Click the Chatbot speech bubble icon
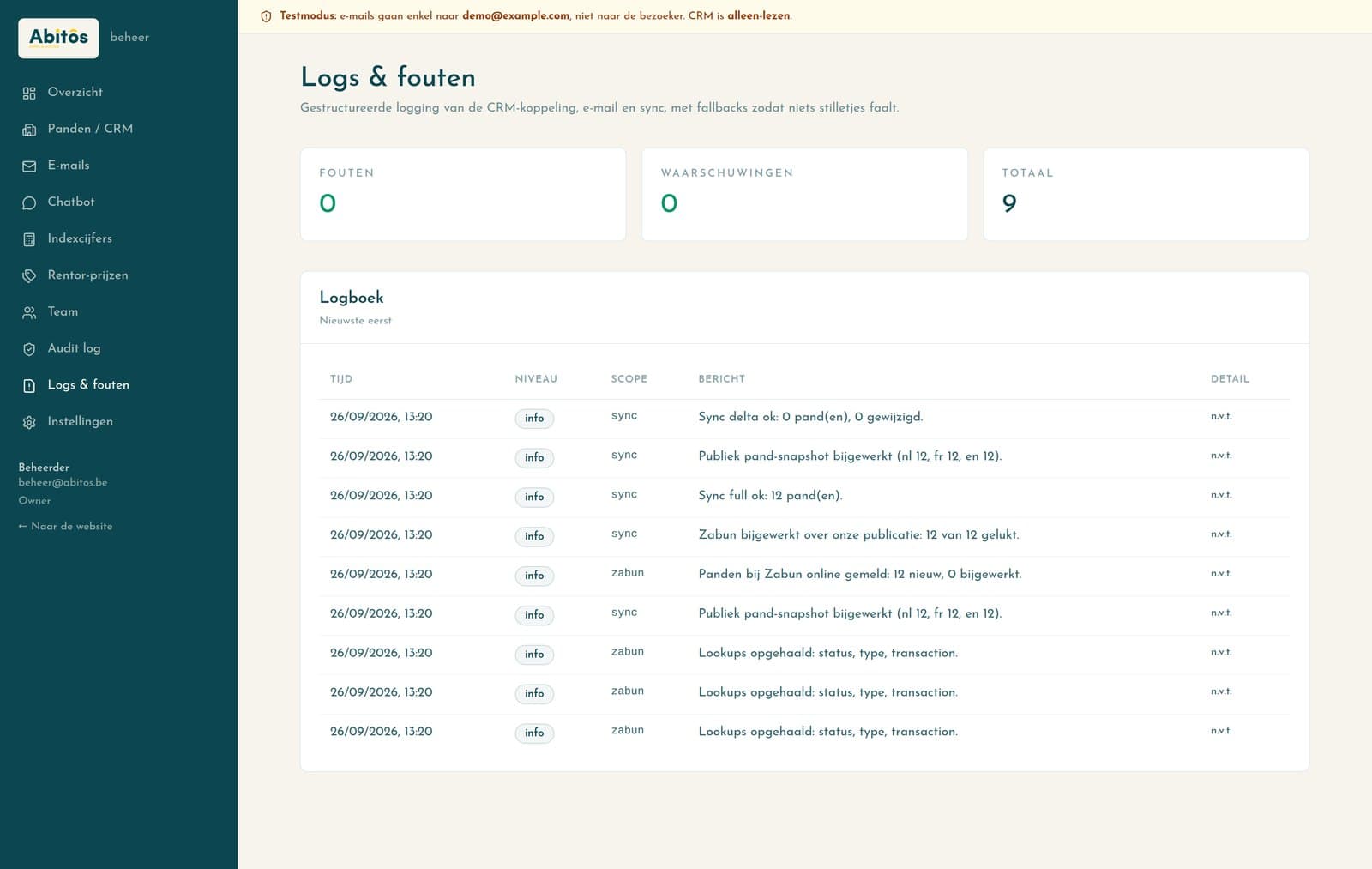This screenshot has height=869, width=1372. tap(29, 202)
